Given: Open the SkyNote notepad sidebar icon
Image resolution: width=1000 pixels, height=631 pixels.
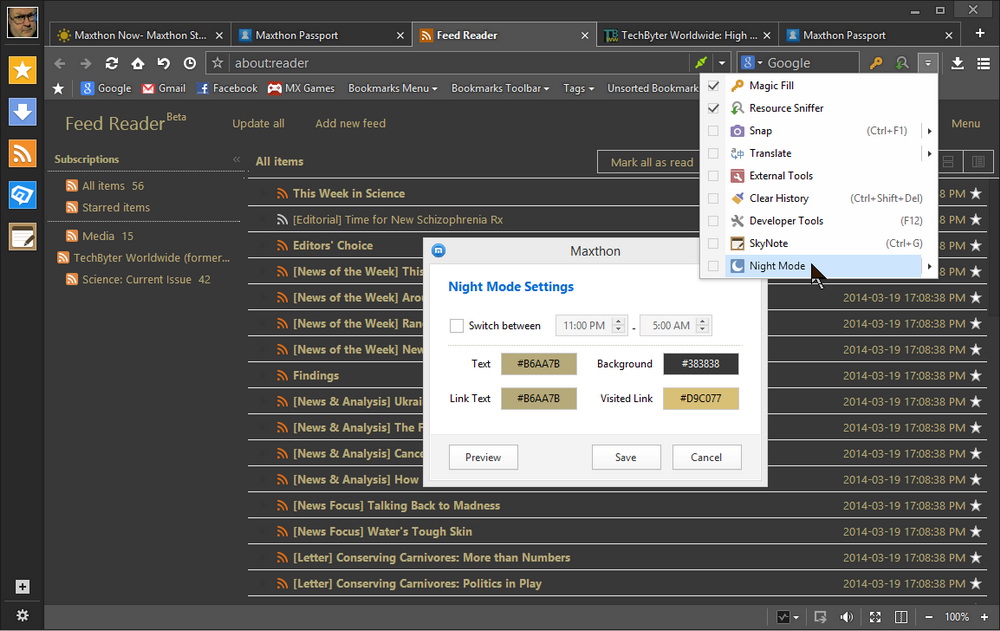Looking at the screenshot, I should click(x=22, y=237).
